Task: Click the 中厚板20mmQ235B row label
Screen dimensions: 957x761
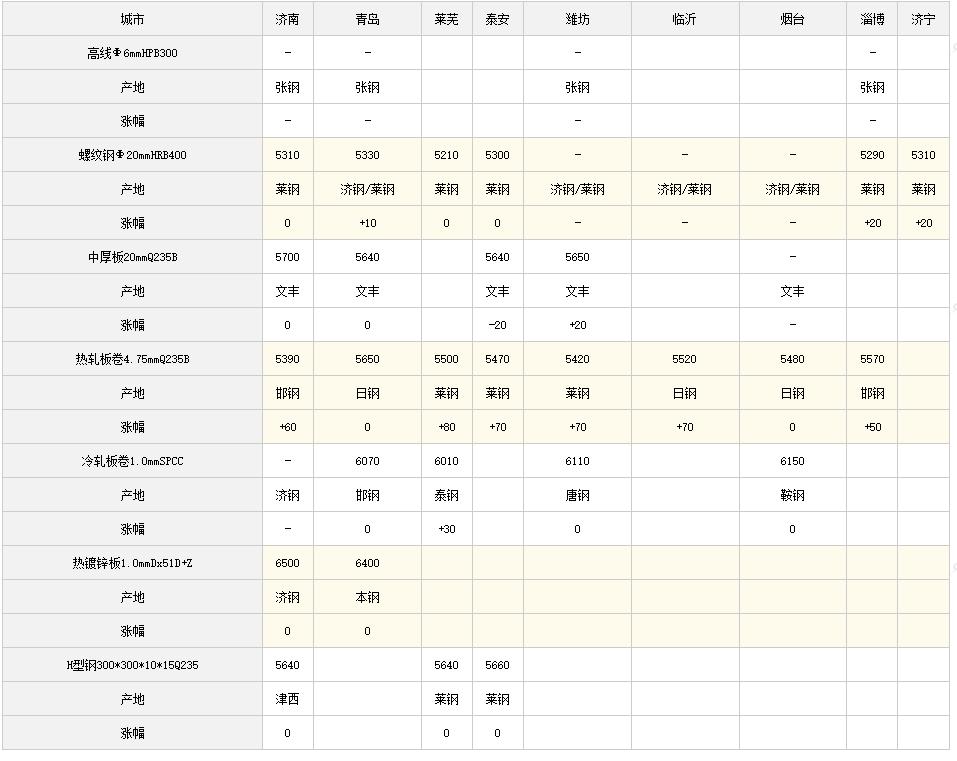Action: (132, 257)
